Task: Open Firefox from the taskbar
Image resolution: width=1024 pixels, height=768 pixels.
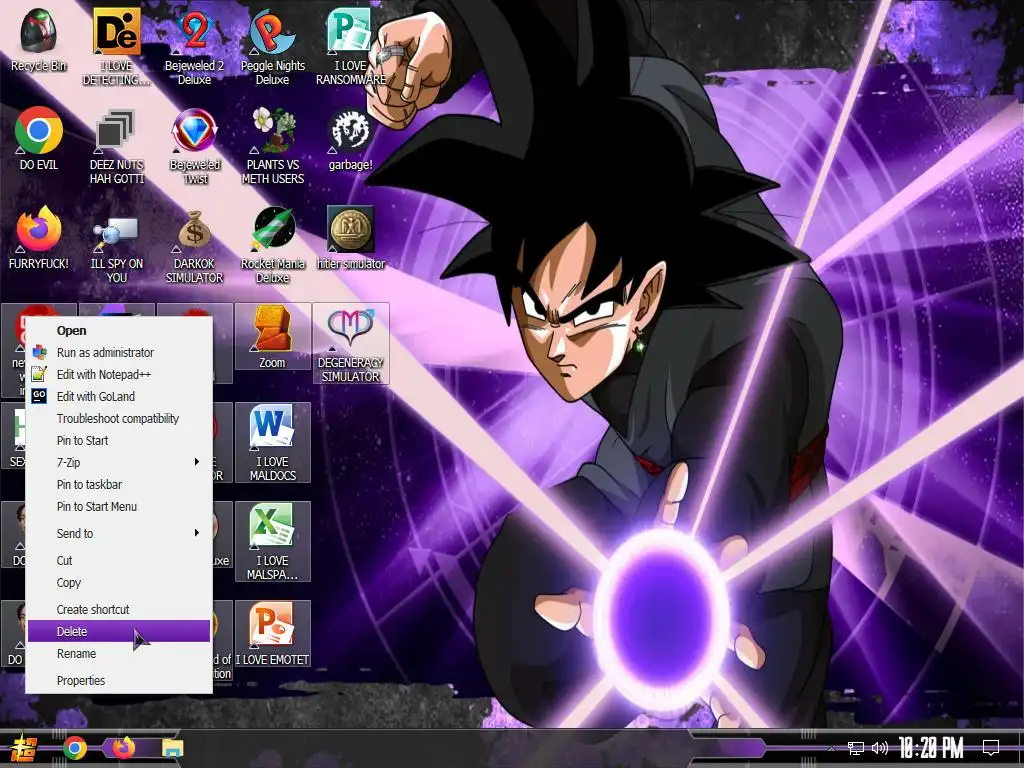Action: [124, 748]
